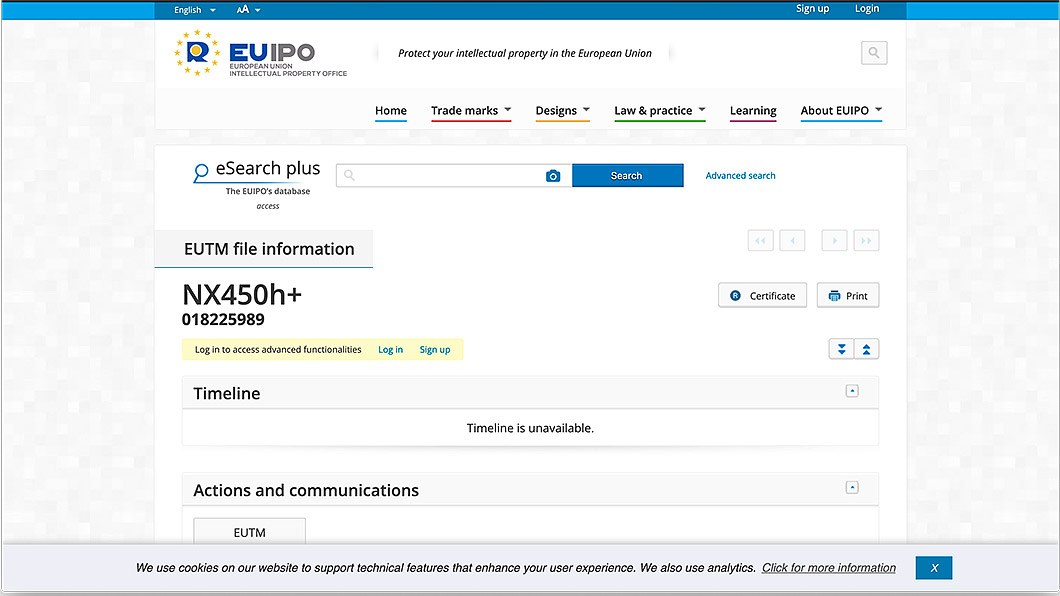Go to the Home menu item

pos(391,111)
